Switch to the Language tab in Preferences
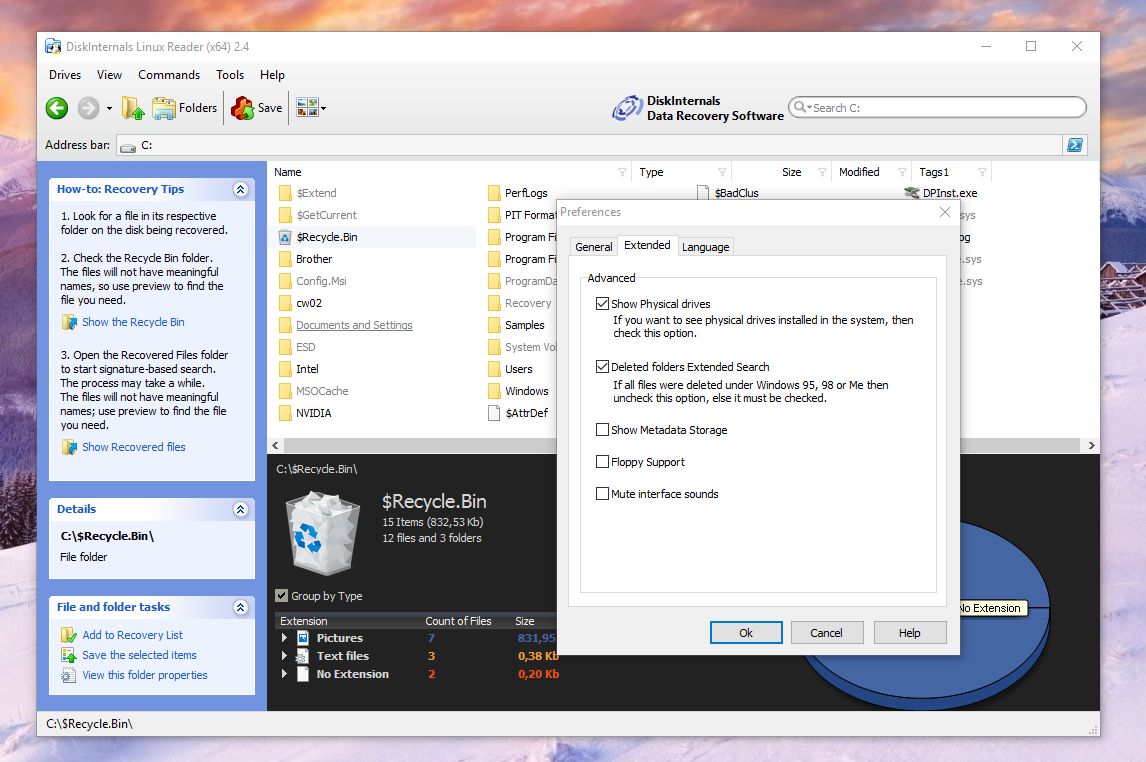This screenshot has height=762, width=1146. pos(705,247)
